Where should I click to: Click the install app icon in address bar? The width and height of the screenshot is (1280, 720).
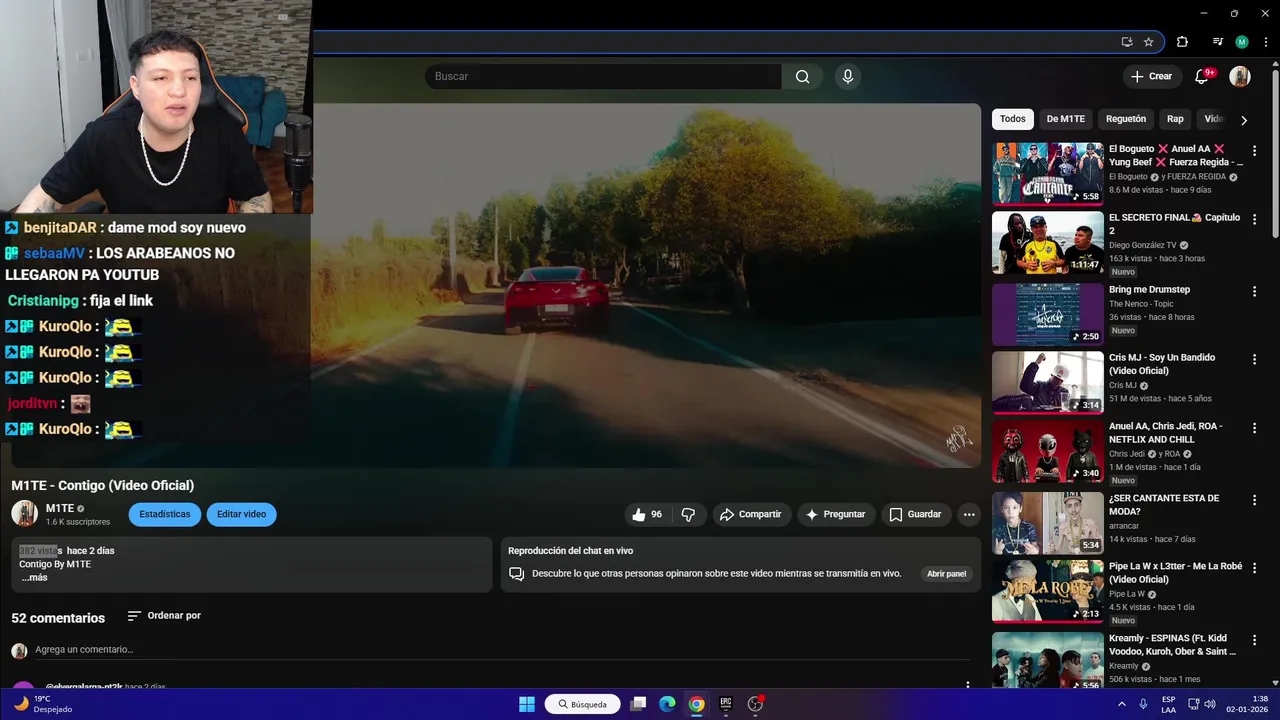(1127, 42)
